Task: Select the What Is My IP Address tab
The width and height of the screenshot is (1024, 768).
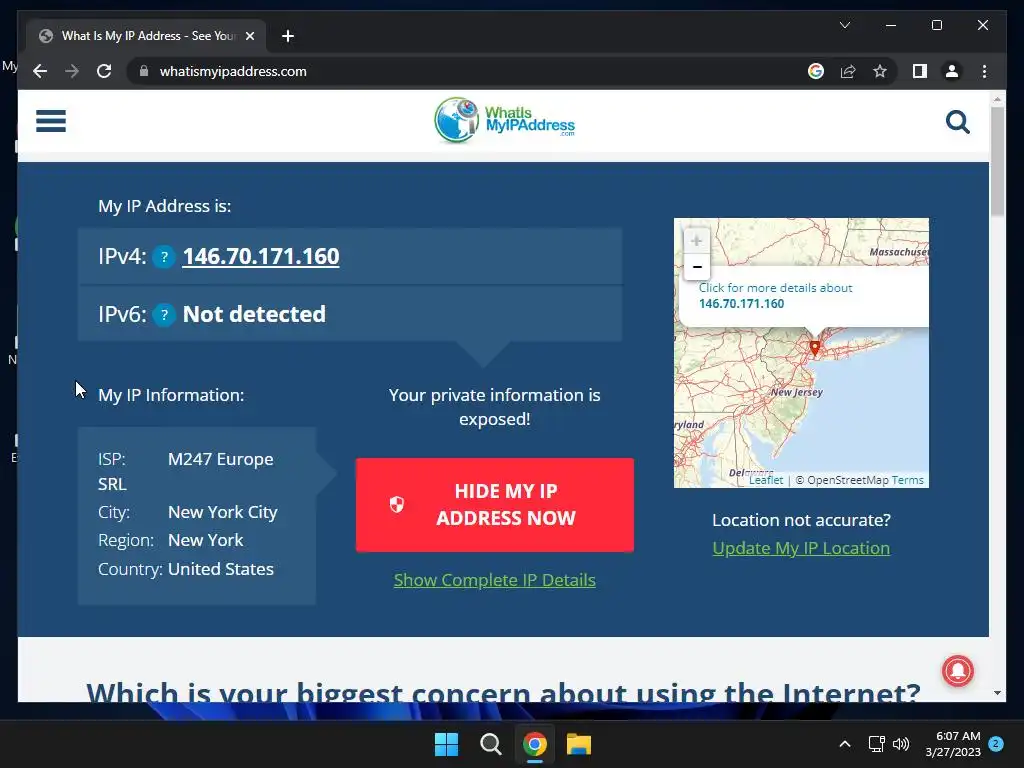Action: [x=146, y=36]
